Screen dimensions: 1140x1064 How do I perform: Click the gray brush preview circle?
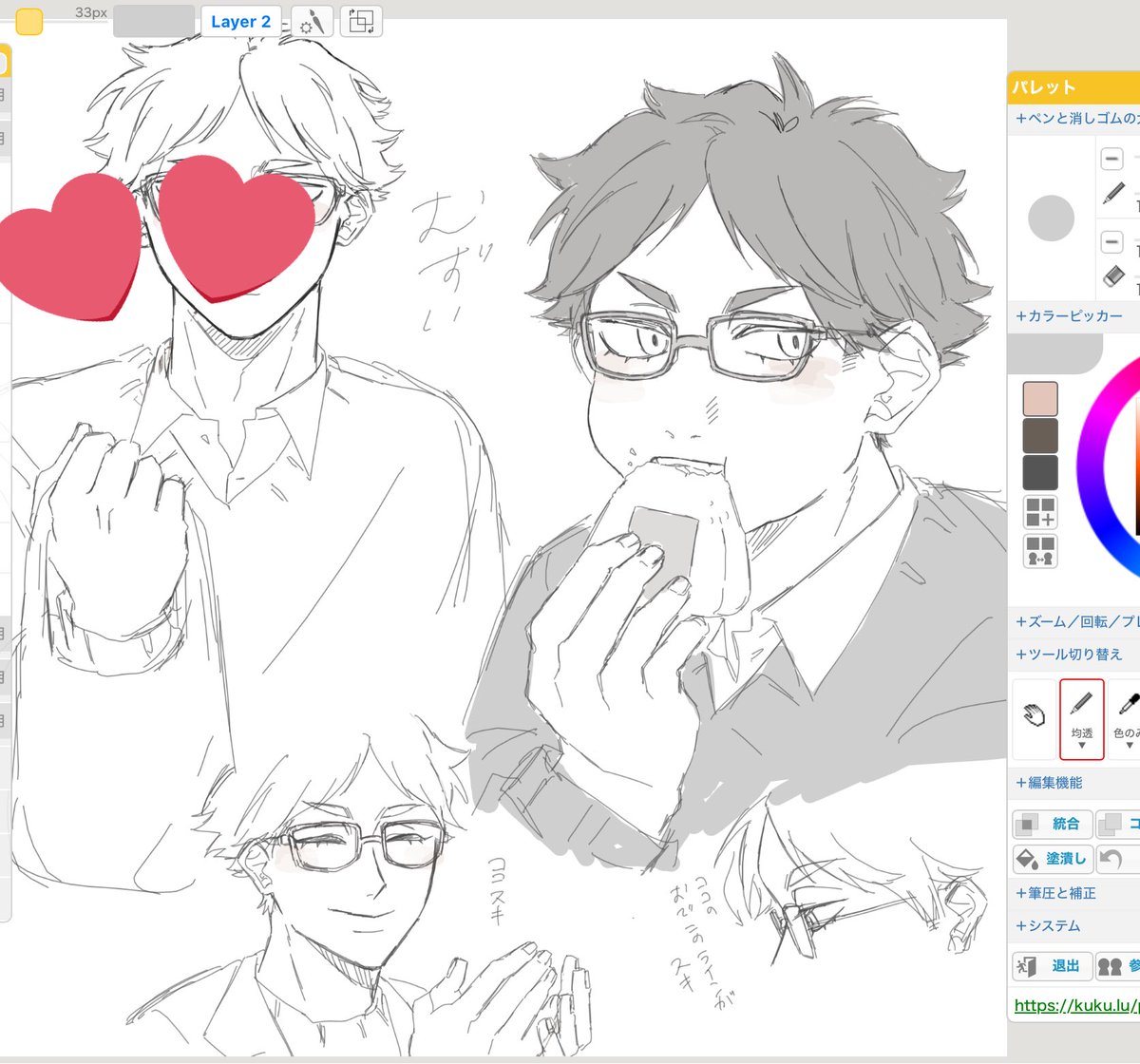tap(1051, 218)
